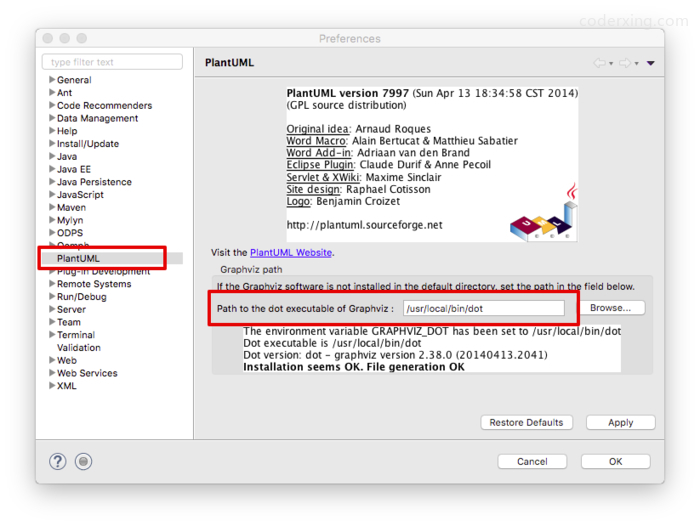Viewport: 700px width, 526px height.
Task: Expand the Team node
Action: pyautogui.click(x=52, y=322)
